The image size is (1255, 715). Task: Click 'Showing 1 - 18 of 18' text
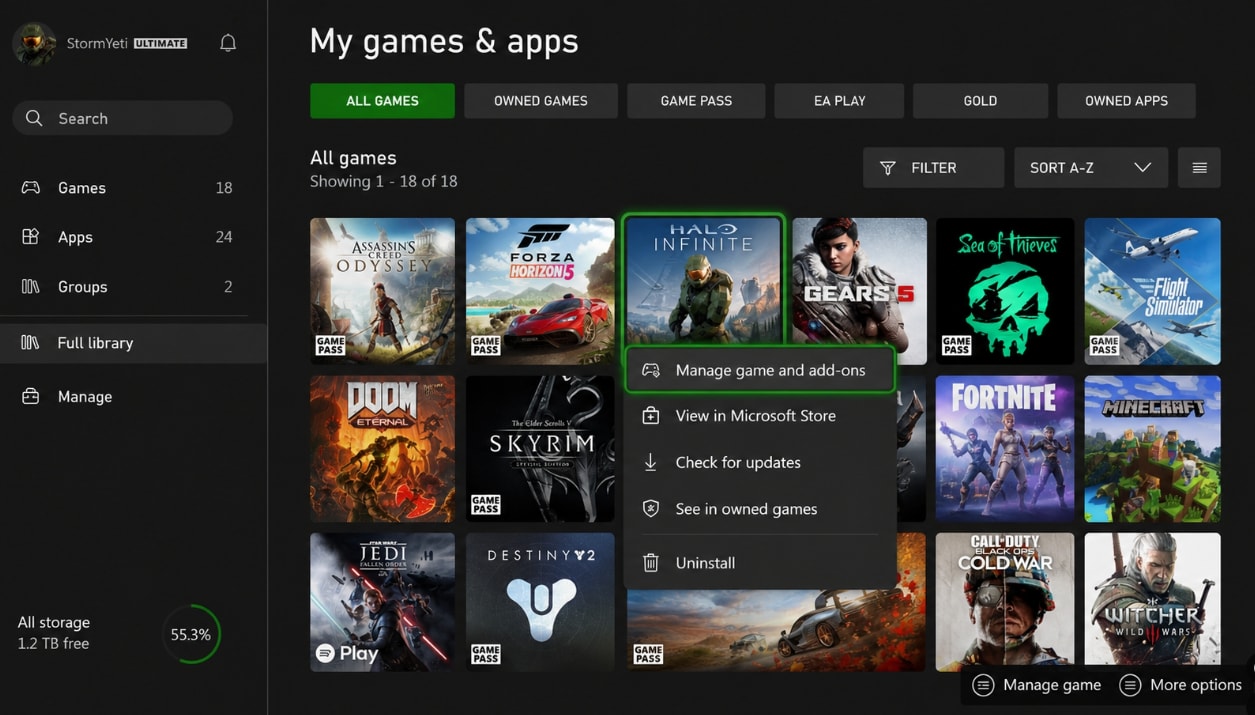click(x=384, y=181)
